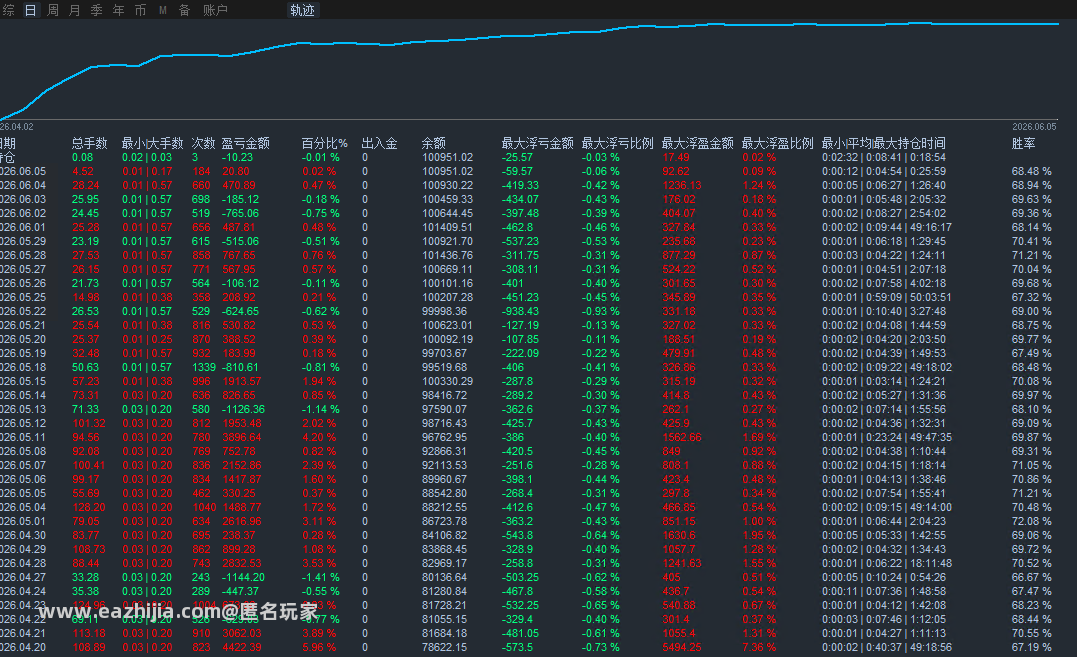The height and width of the screenshot is (657, 1077).
Task: Click profit amount 2832.53
Action: pyautogui.click(x=242, y=564)
